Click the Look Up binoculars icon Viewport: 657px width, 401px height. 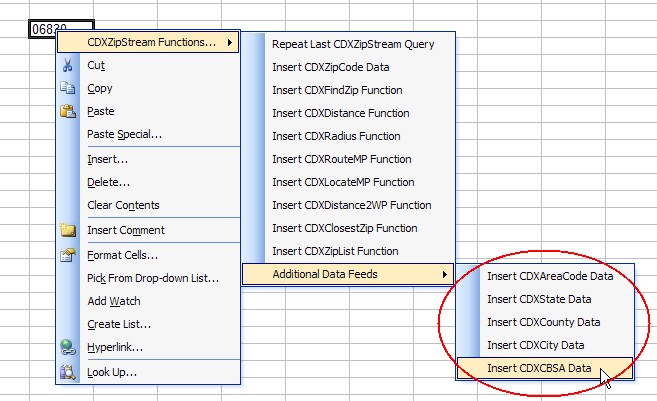tap(68, 372)
